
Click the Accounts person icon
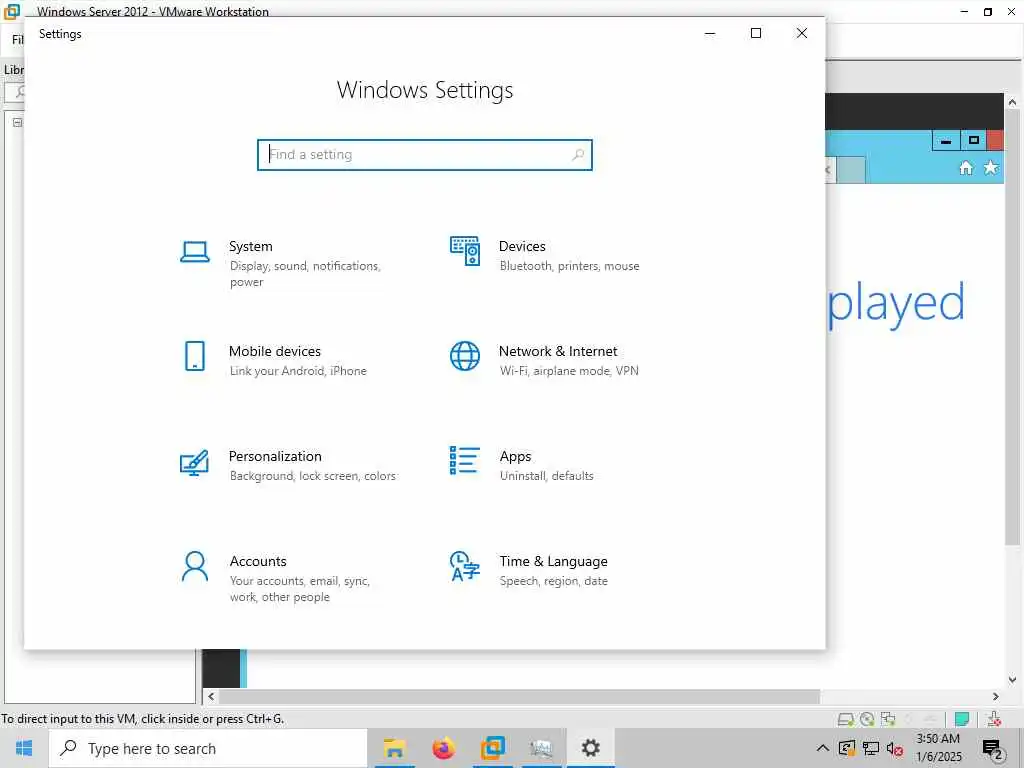pos(195,566)
